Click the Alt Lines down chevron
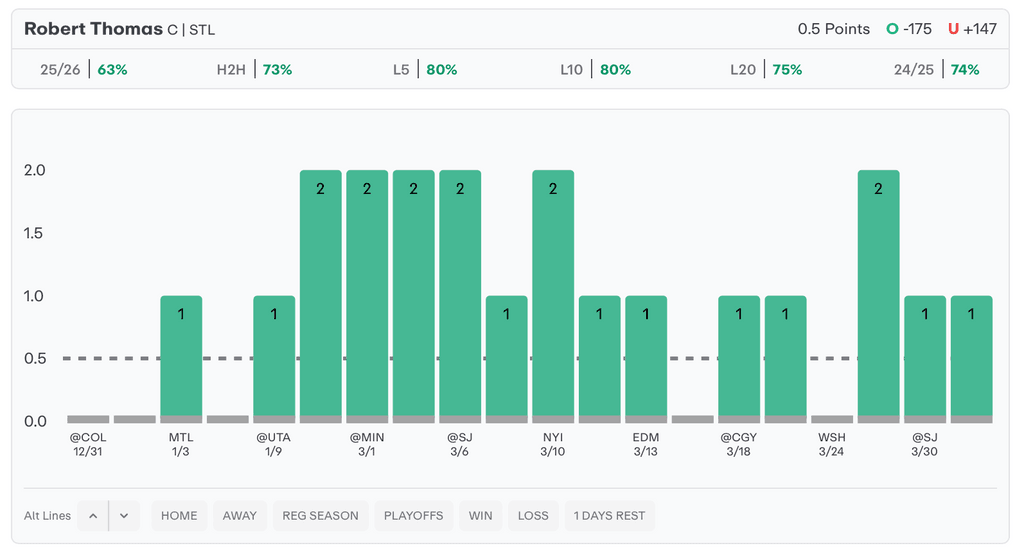 coord(124,516)
